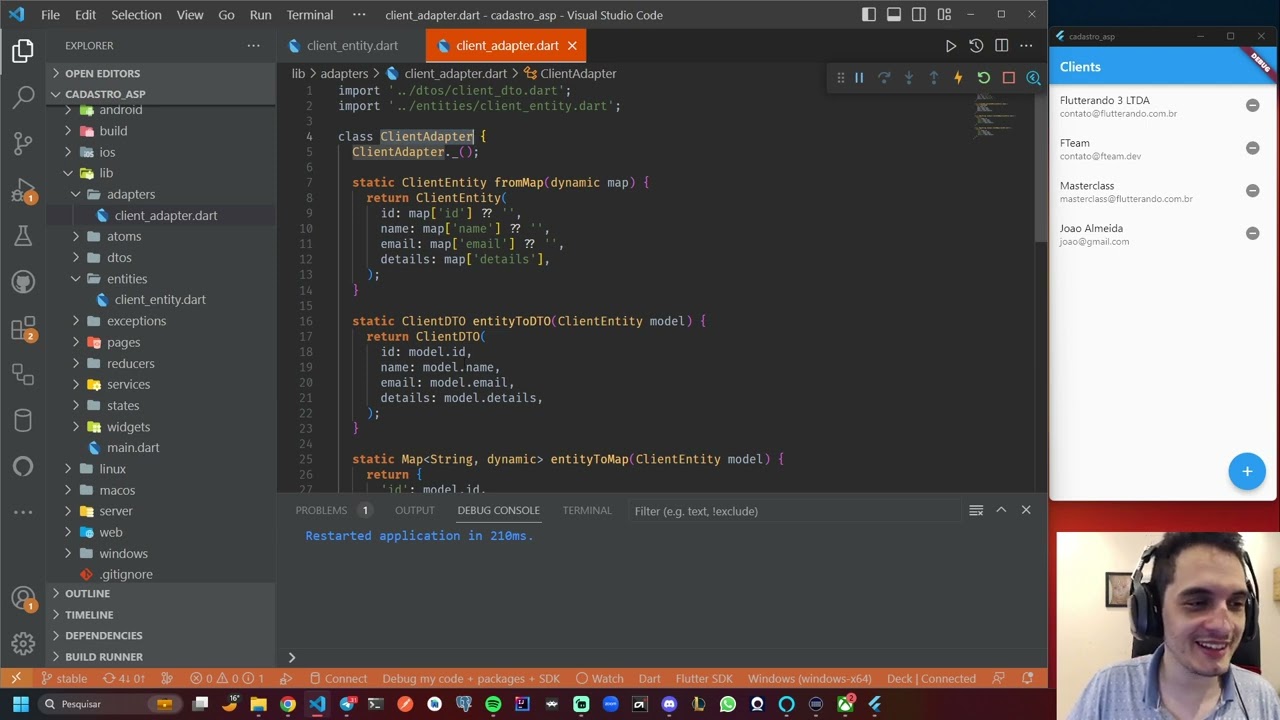
Task: Click Flutter SDK in status bar
Action: coord(704,678)
